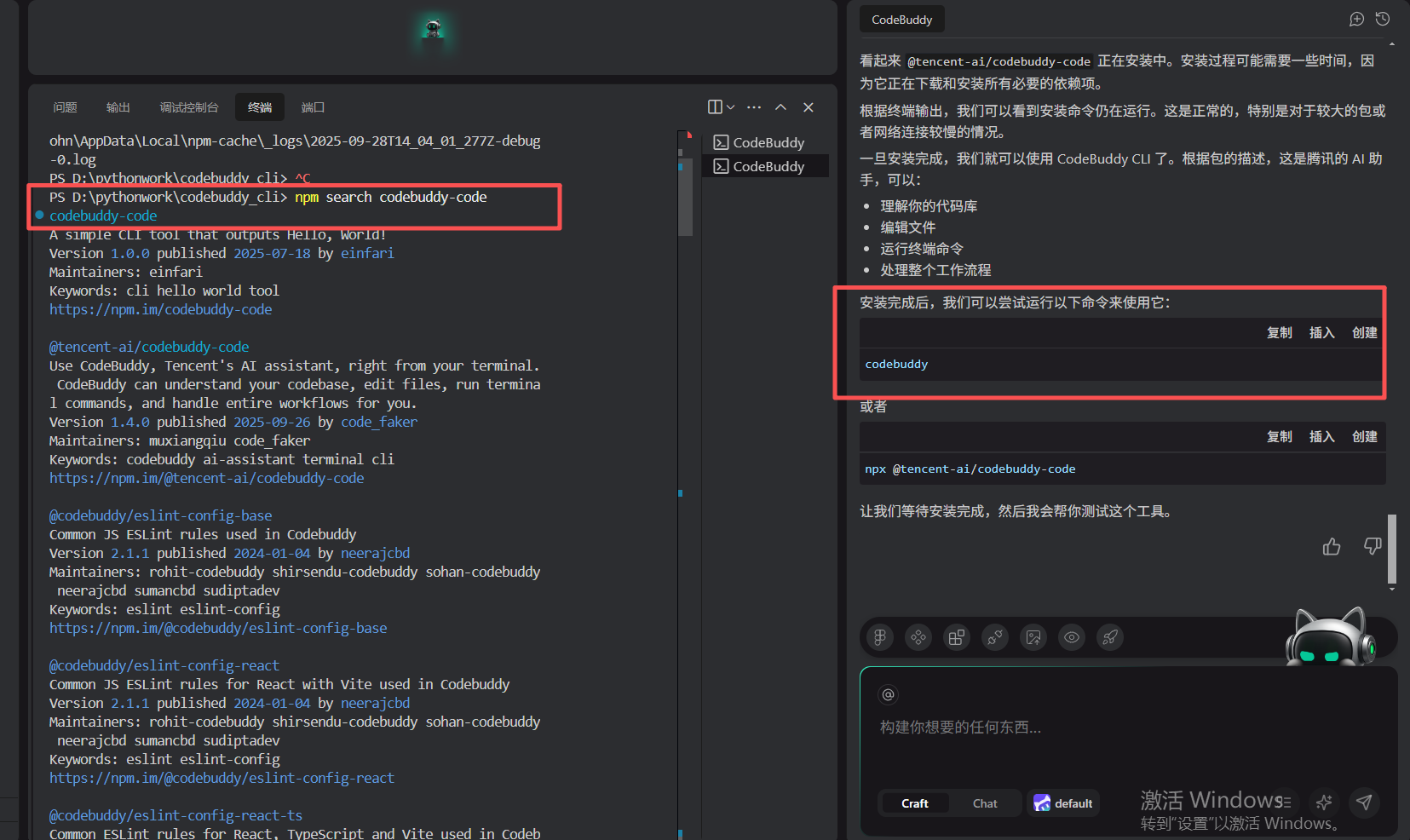1410x840 pixels.
Task: Open the https://npm.im/@tencent-ai/codebuddy-code link
Action: pyautogui.click(x=206, y=478)
